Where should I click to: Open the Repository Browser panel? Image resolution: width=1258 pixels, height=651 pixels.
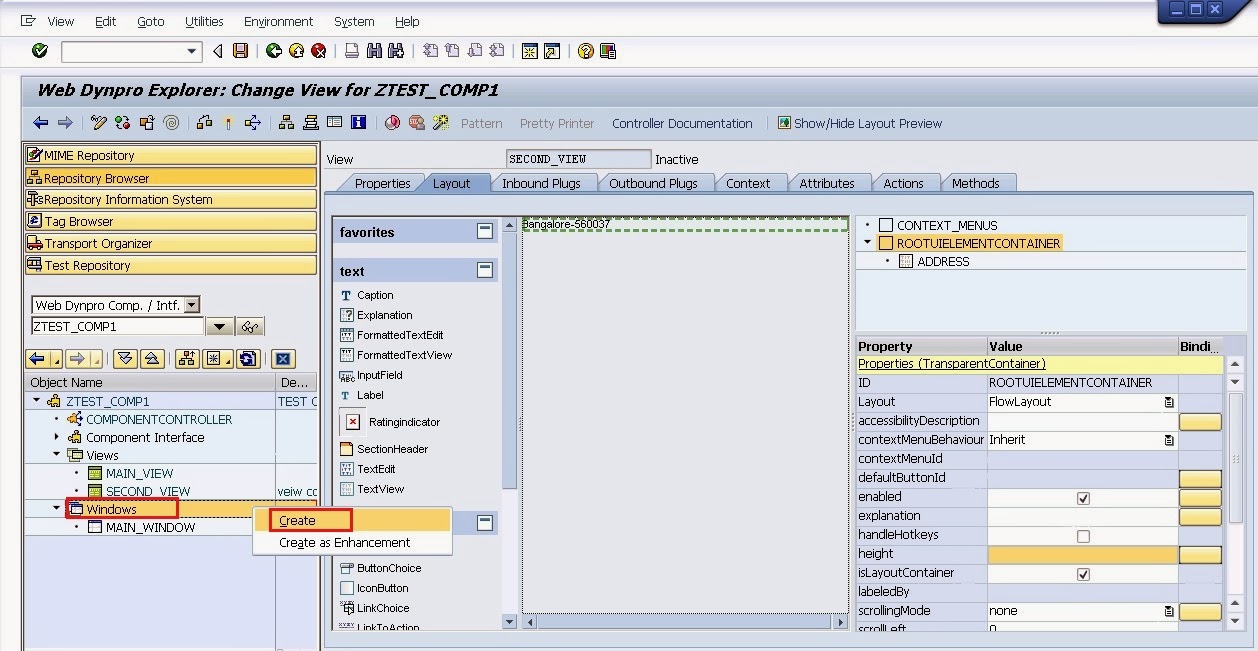(x=170, y=178)
